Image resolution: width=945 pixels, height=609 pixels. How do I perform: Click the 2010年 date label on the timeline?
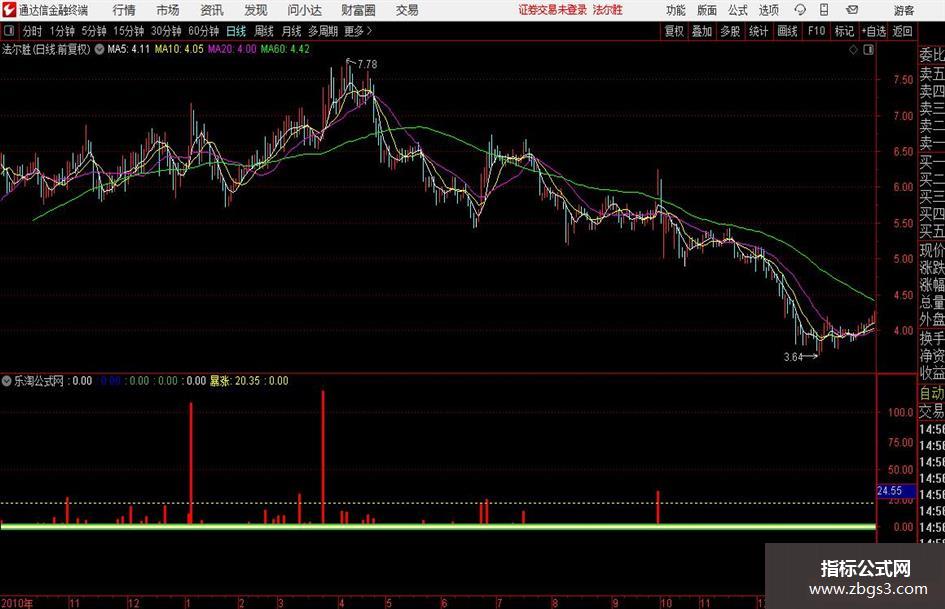coord(17,603)
